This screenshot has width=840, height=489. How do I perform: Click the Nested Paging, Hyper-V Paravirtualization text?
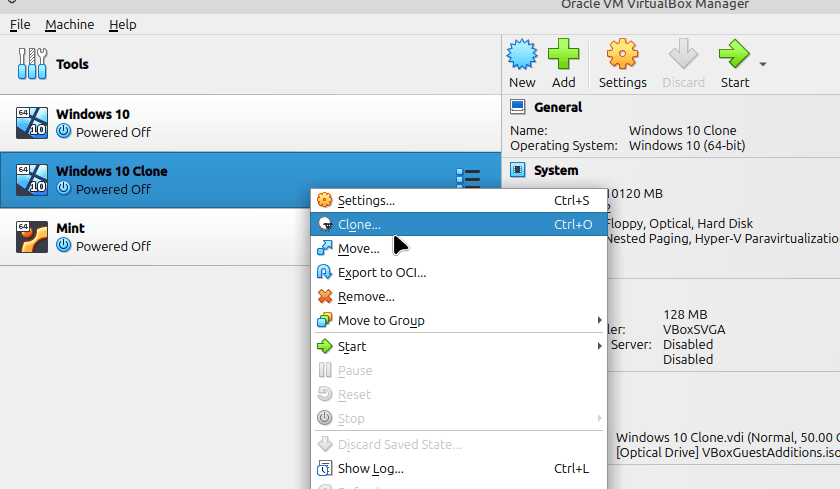pos(724,238)
